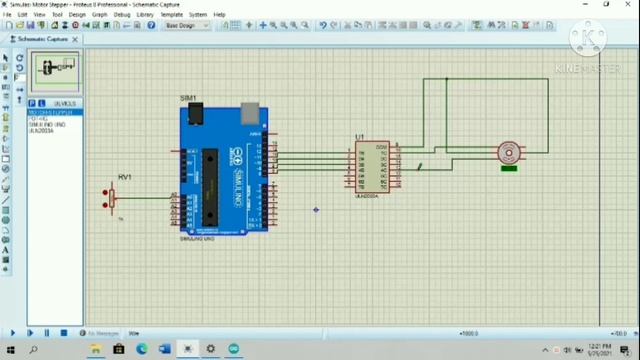Click the stepper motor component

(x=509, y=153)
